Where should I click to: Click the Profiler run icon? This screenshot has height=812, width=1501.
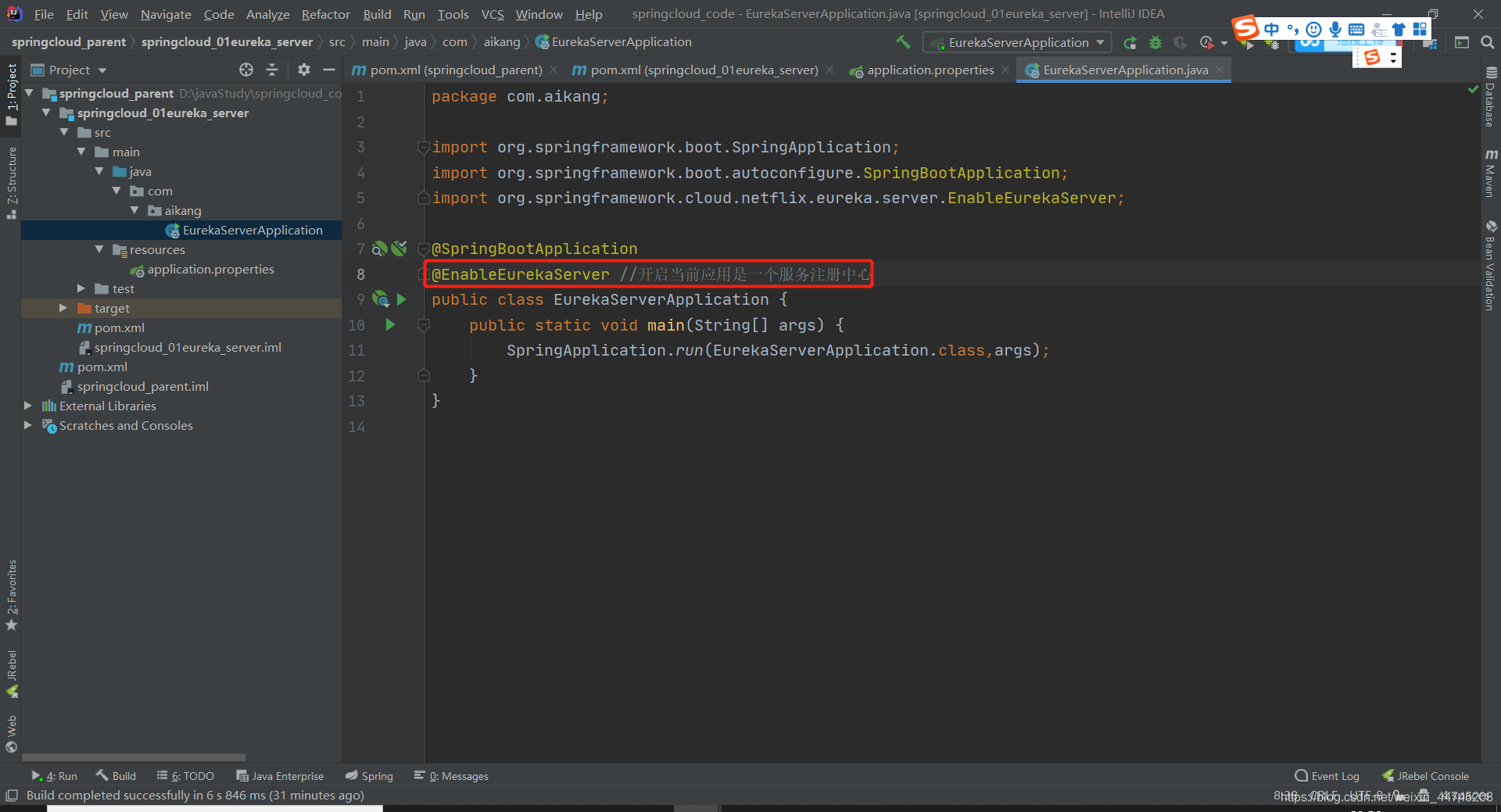[x=1207, y=42]
